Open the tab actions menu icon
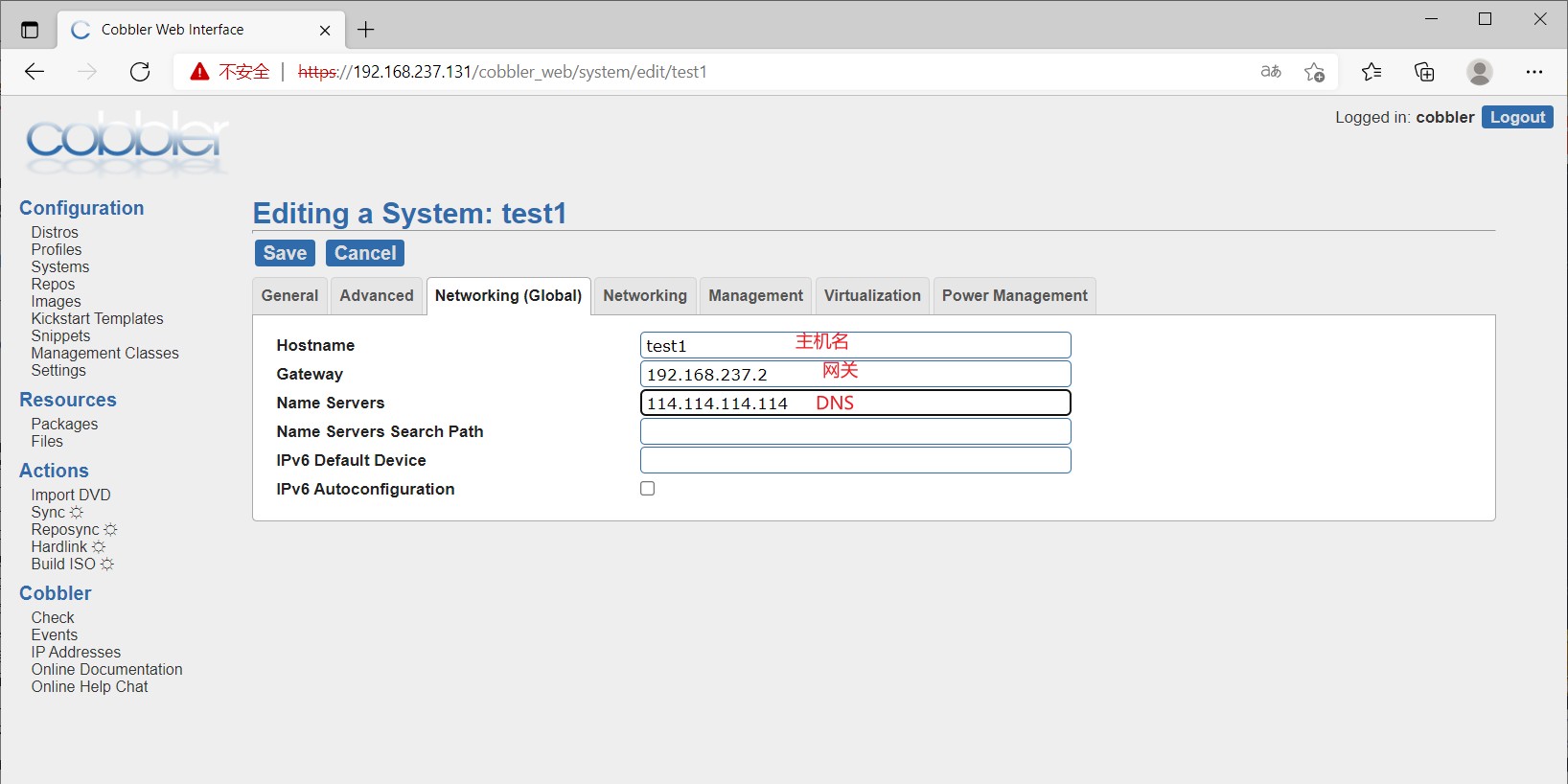Viewport: 1568px width, 784px height. click(30, 30)
